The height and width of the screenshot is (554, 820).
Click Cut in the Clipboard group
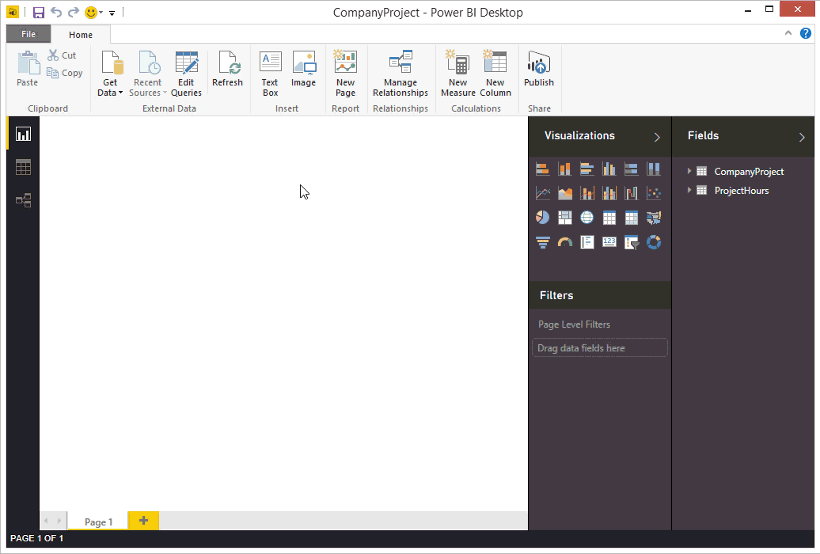coord(62,55)
